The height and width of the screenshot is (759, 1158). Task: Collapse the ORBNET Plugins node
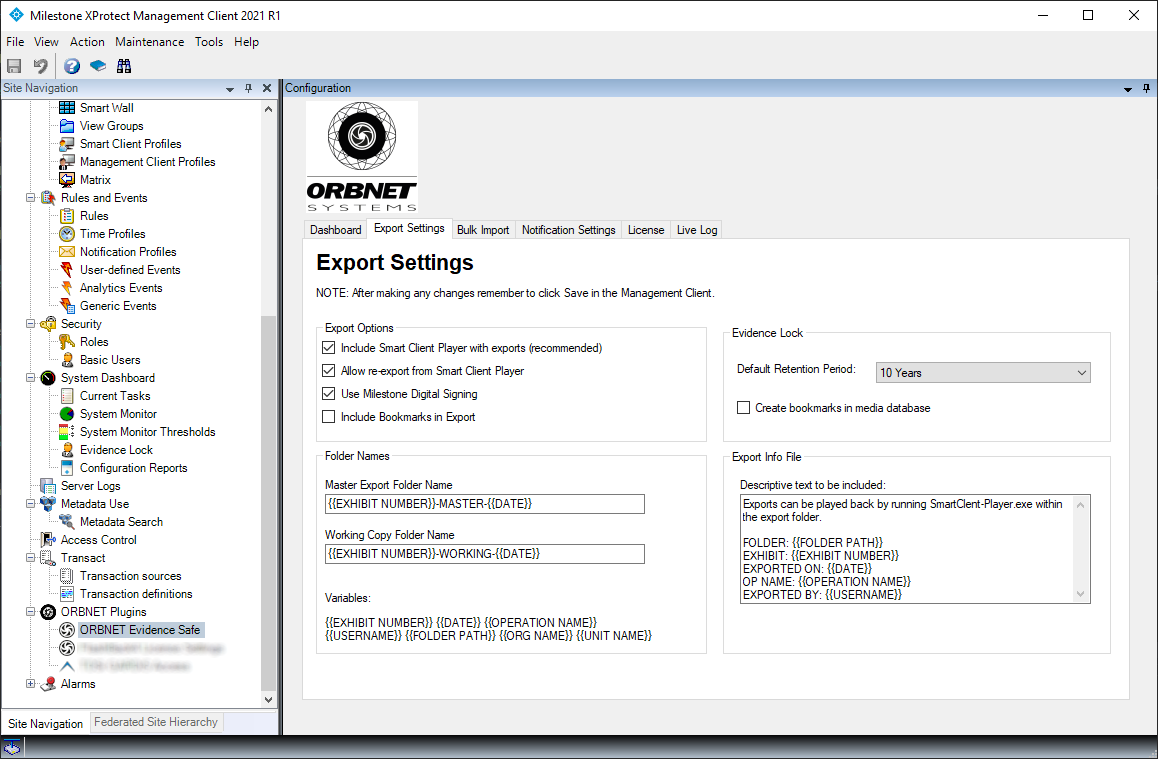(30, 612)
